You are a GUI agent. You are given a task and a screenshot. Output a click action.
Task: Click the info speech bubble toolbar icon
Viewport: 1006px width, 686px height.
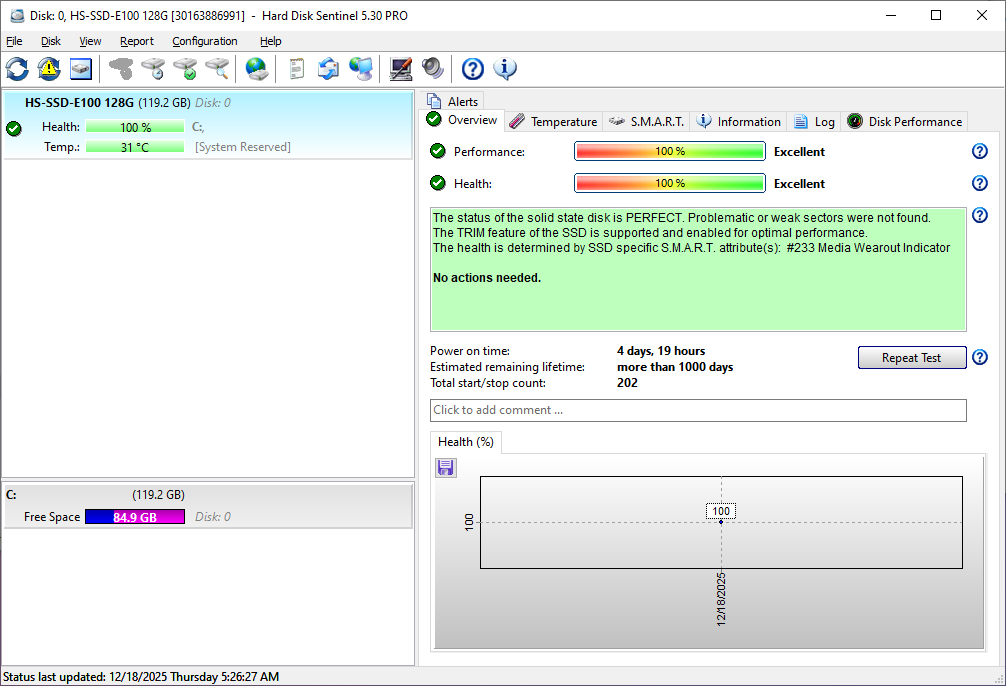point(505,69)
